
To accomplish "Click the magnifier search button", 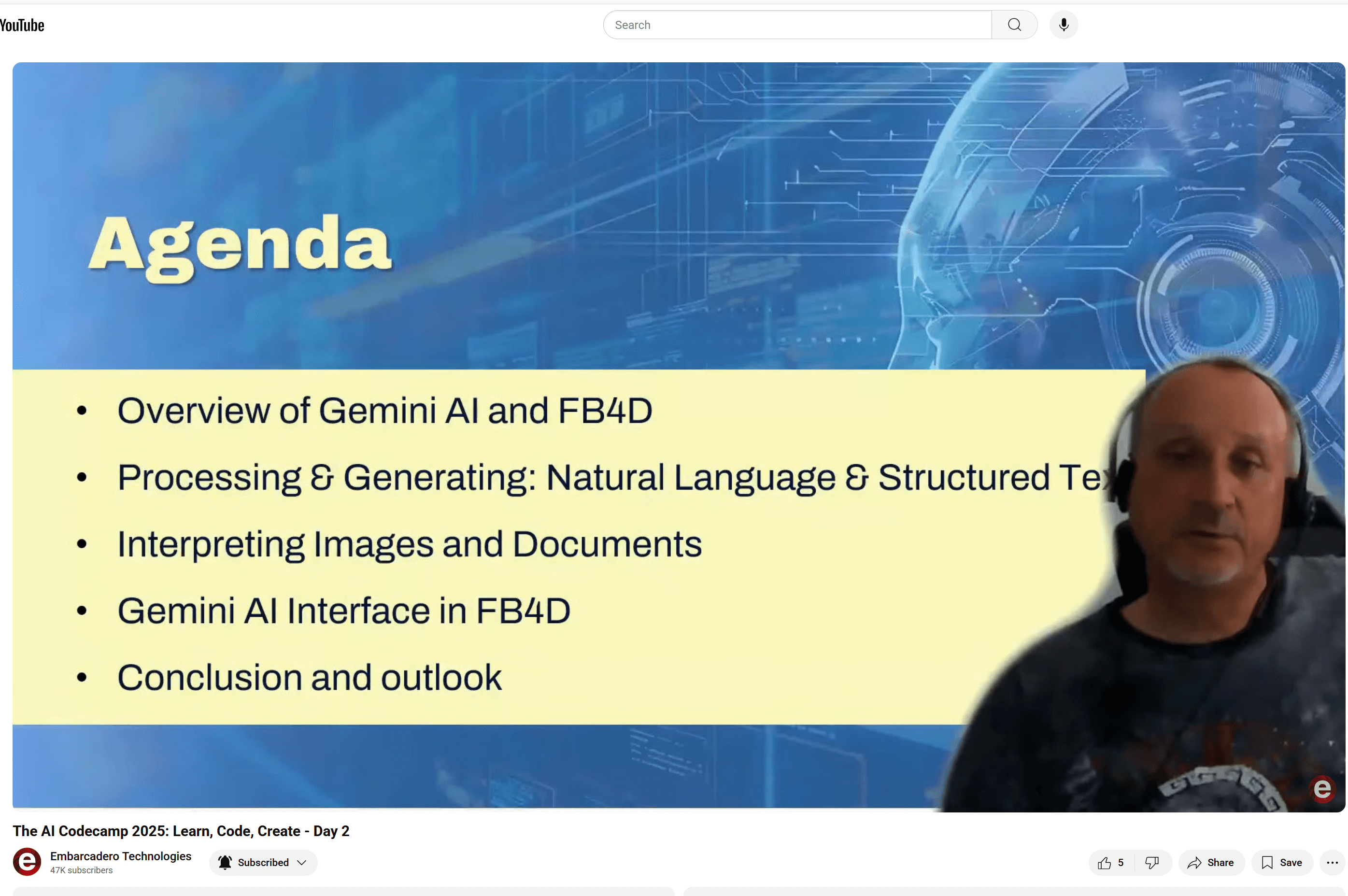I will click(1014, 25).
